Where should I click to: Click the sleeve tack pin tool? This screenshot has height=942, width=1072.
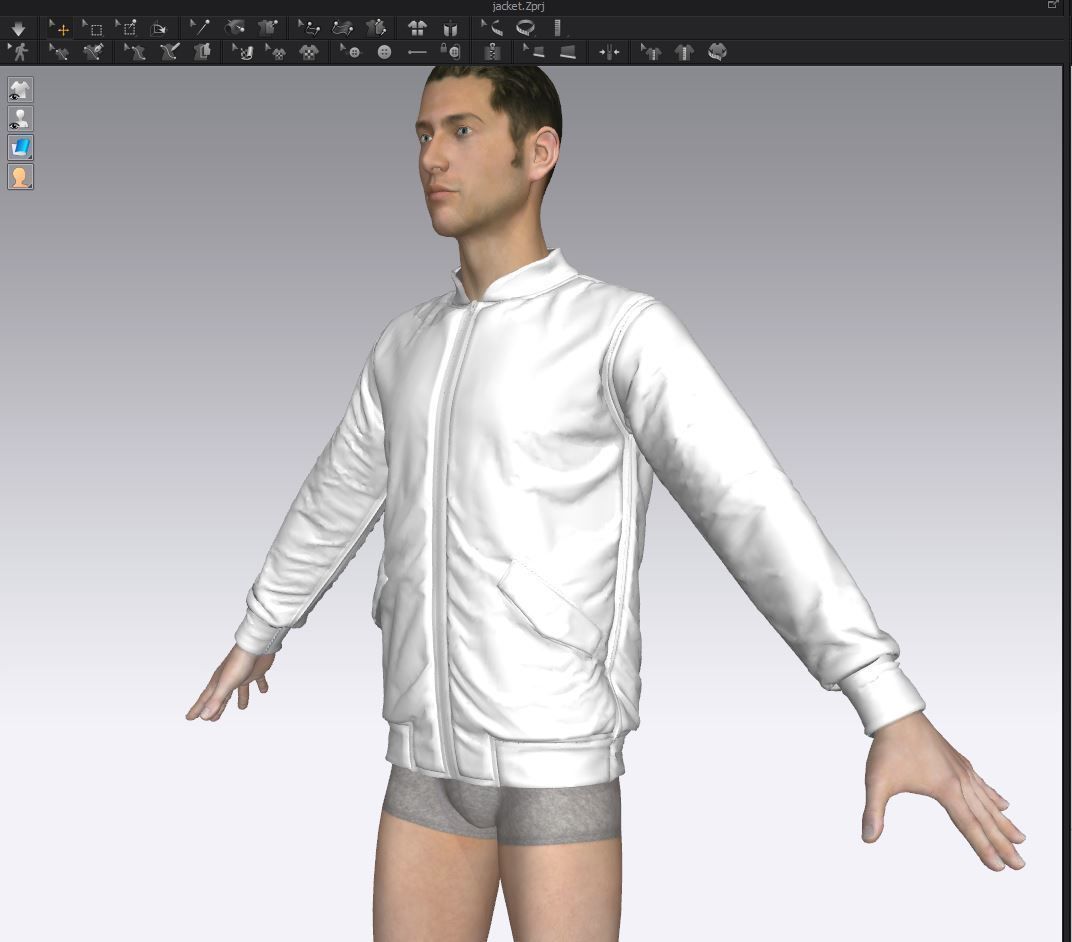(x=234, y=29)
